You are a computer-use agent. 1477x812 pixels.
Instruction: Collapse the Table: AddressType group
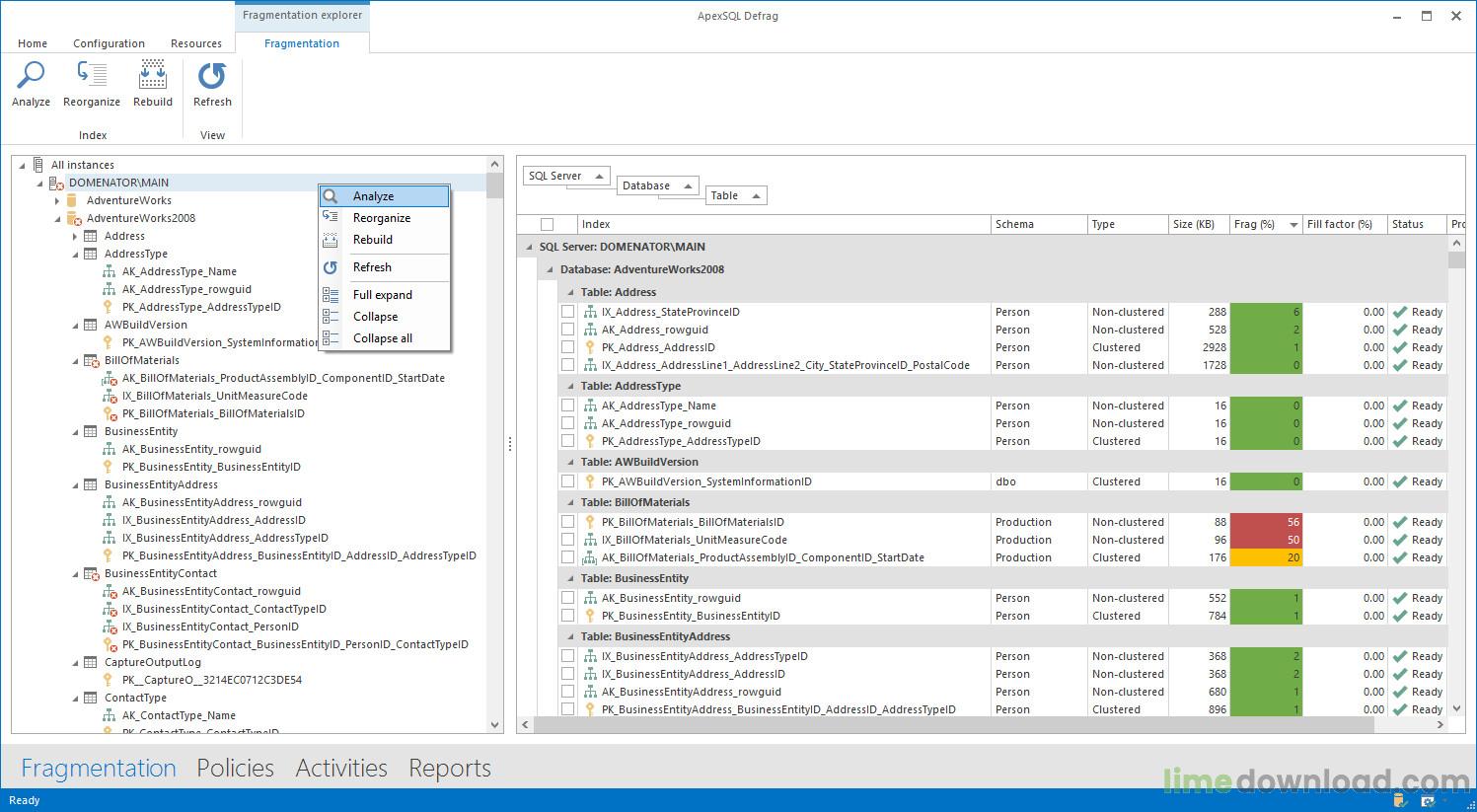(569, 387)
